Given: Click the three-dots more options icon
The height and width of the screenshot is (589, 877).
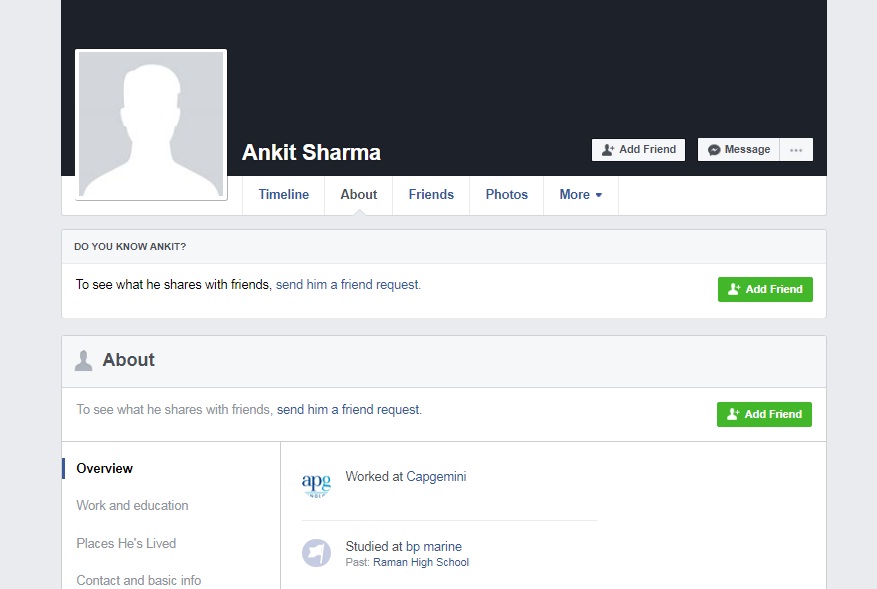Looking at the screenshot, I should [x=796, y=150].
